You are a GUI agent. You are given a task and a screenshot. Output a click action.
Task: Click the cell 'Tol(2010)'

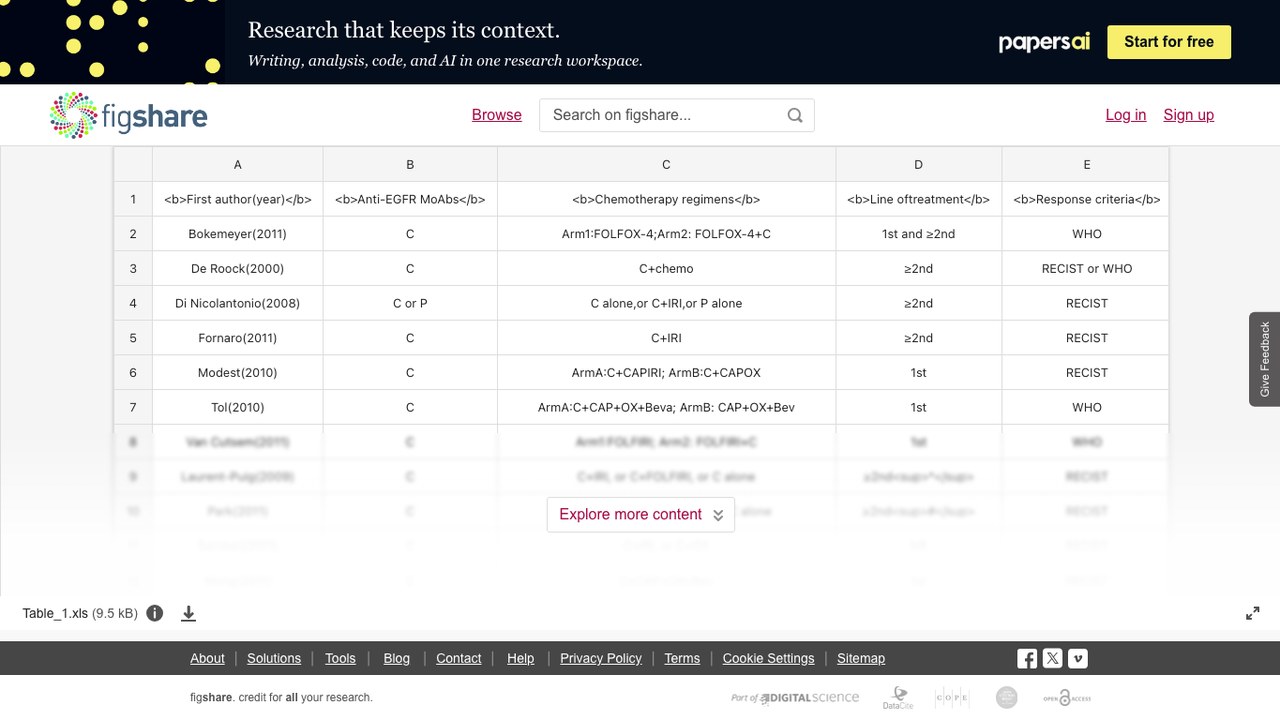pos(238,407)
